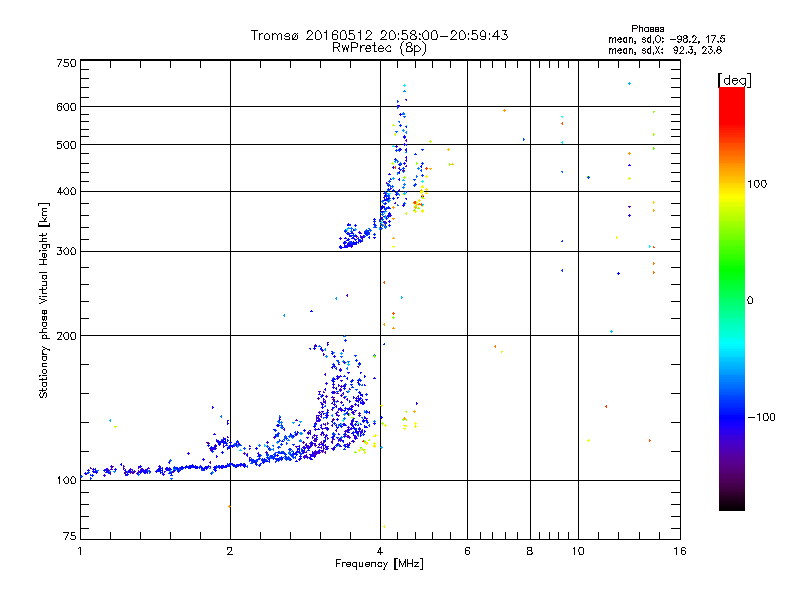The height and width of the screenshot is (600, 800).
Task: Click the 'Phases' header label
Action: (x=647, y=29)
